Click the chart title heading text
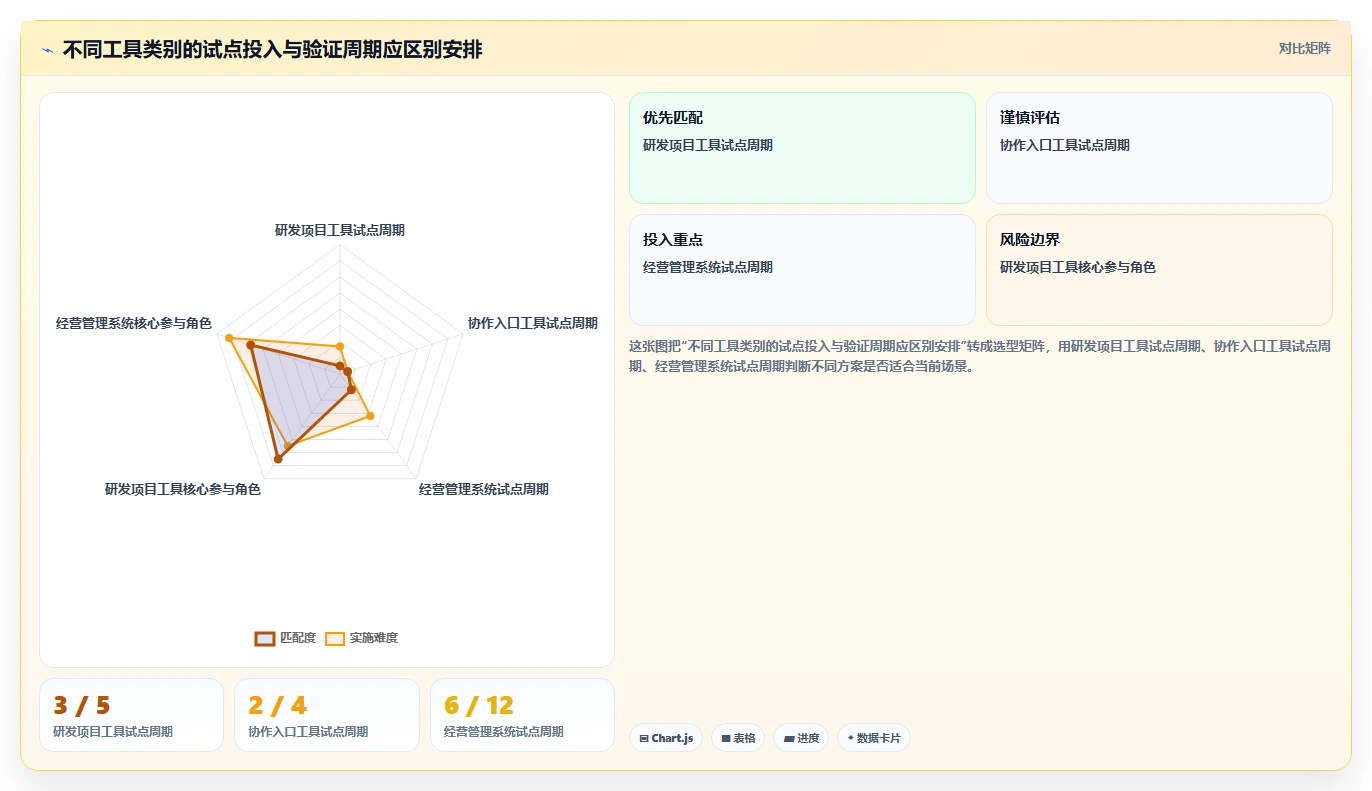 [x=272, y=50]
